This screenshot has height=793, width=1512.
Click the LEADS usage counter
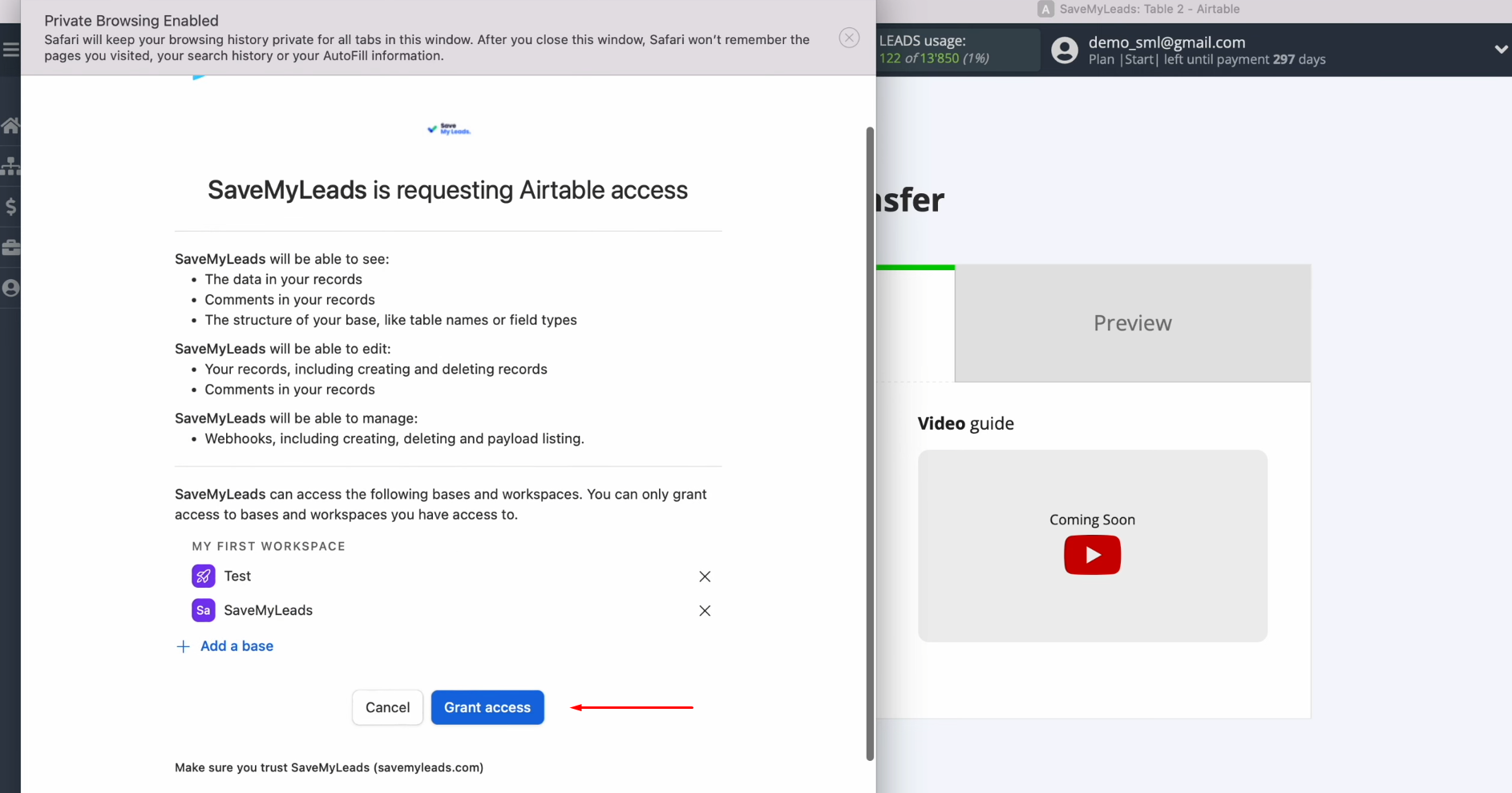click(x=957, y=49)
